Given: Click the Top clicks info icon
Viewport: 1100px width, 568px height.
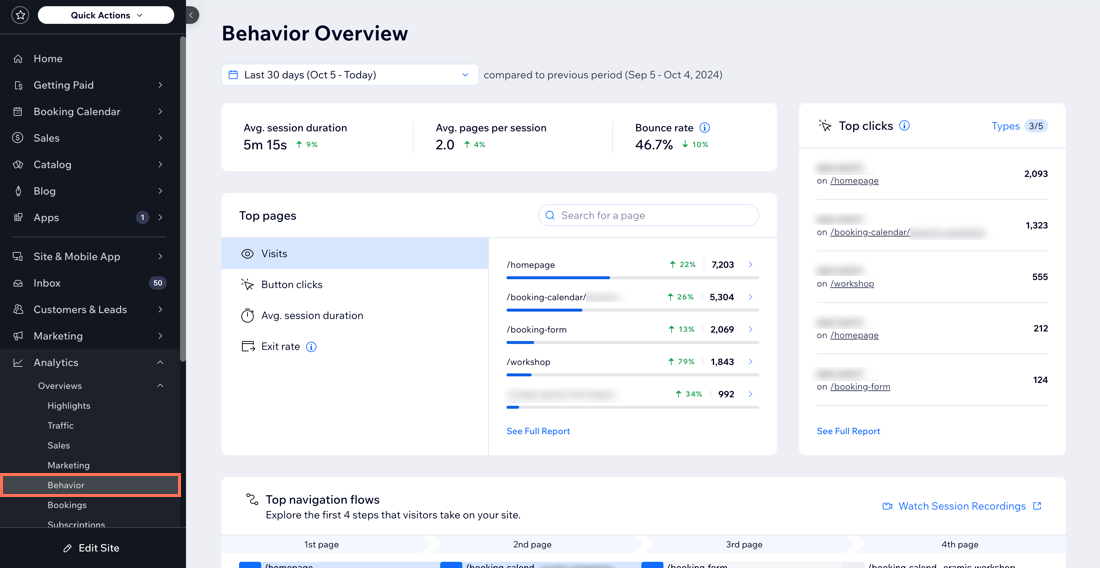Looking at the screenshot, I should pyautogui.click(x=904, y=126).
